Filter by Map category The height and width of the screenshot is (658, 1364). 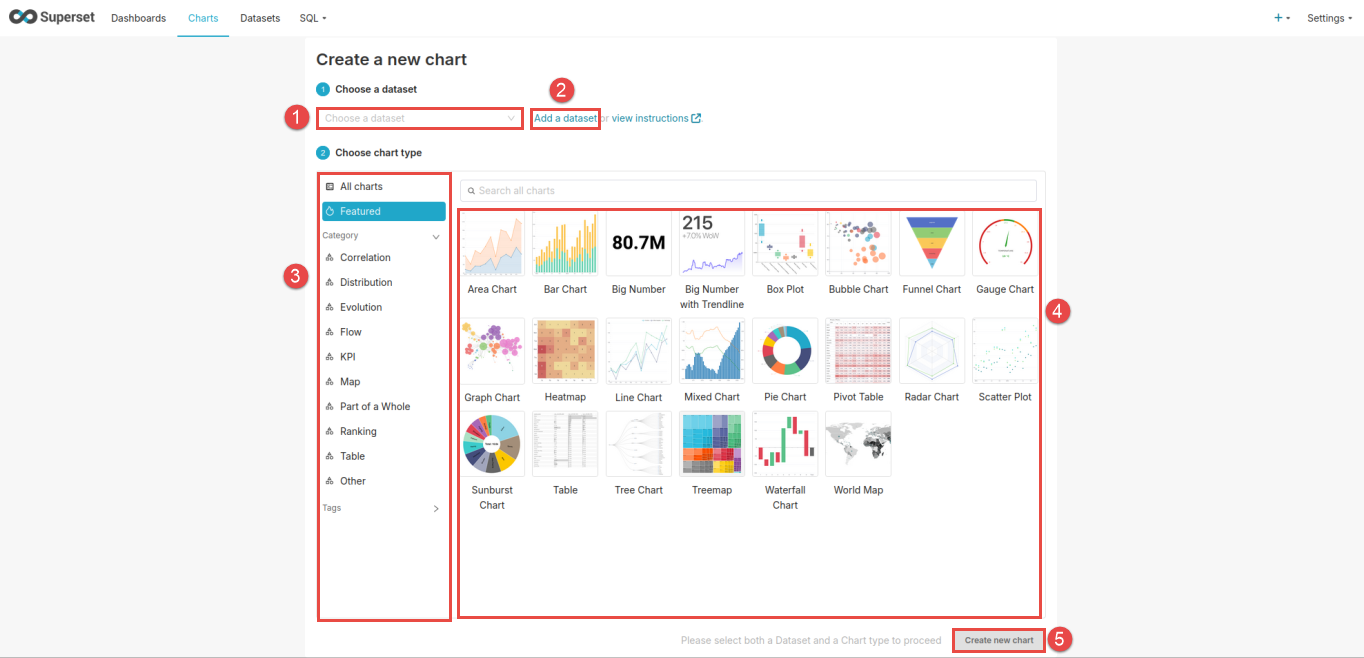384,382
